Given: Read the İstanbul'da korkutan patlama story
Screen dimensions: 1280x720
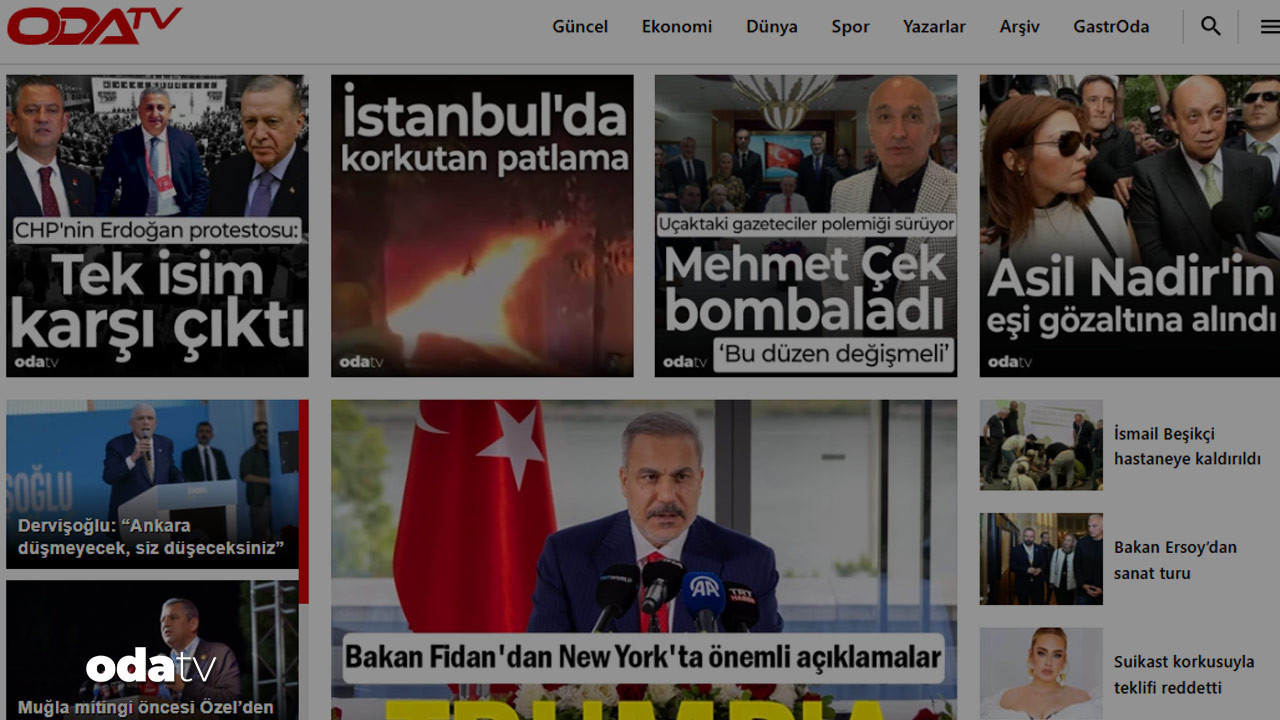Looking at the screenshot, I should tap(482, 225).
